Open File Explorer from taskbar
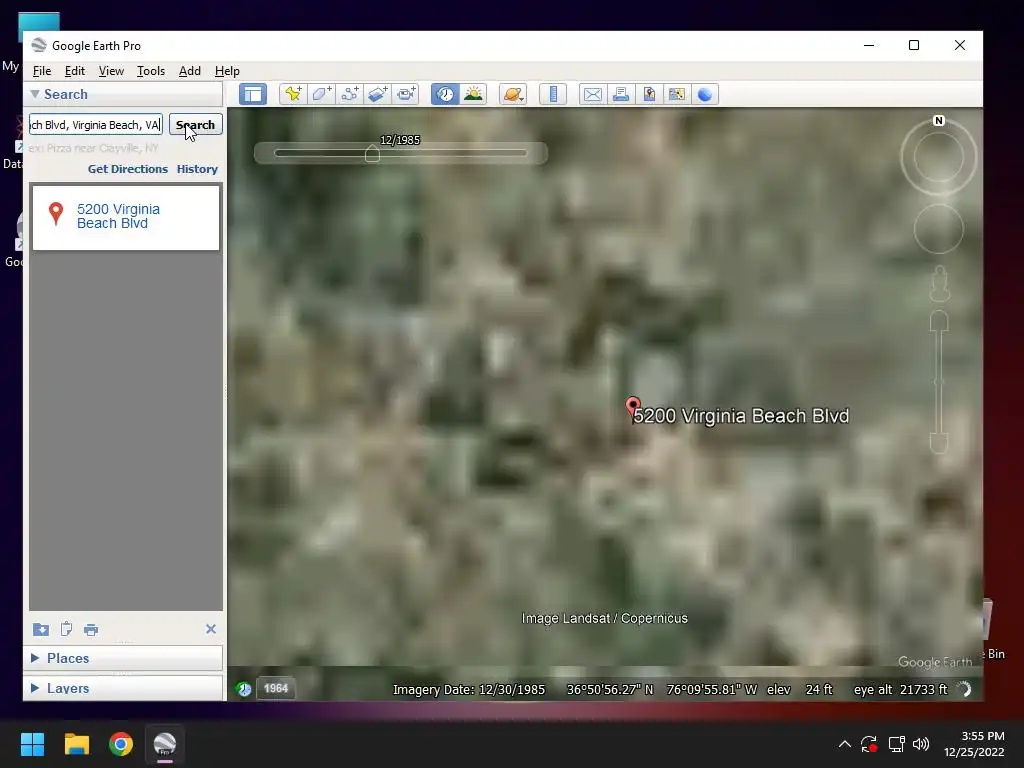The height and width of the screenshot is (768, 1024). coord(76,744)
